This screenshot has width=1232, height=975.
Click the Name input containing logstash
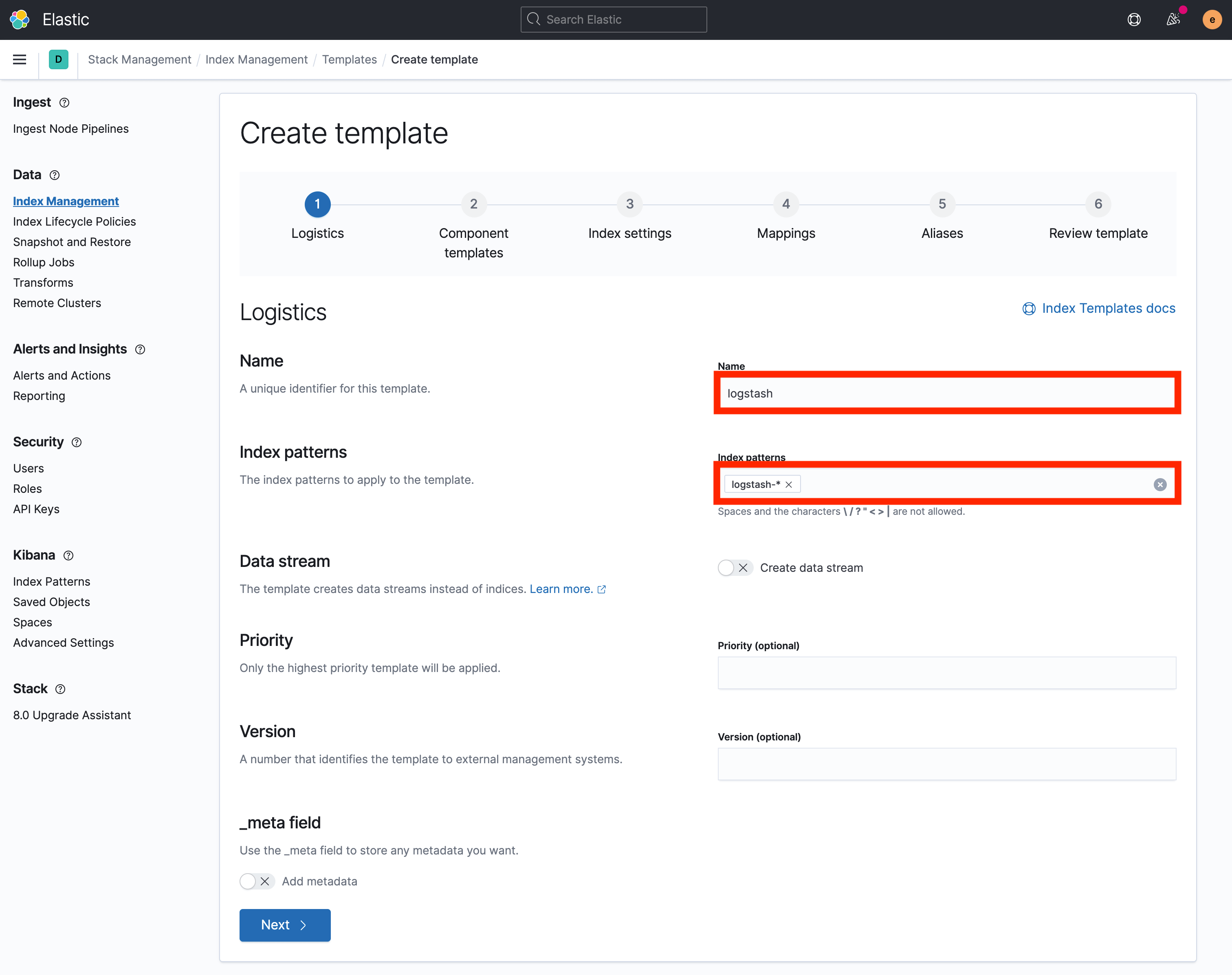pyautogui.click(x=946, y=393)
